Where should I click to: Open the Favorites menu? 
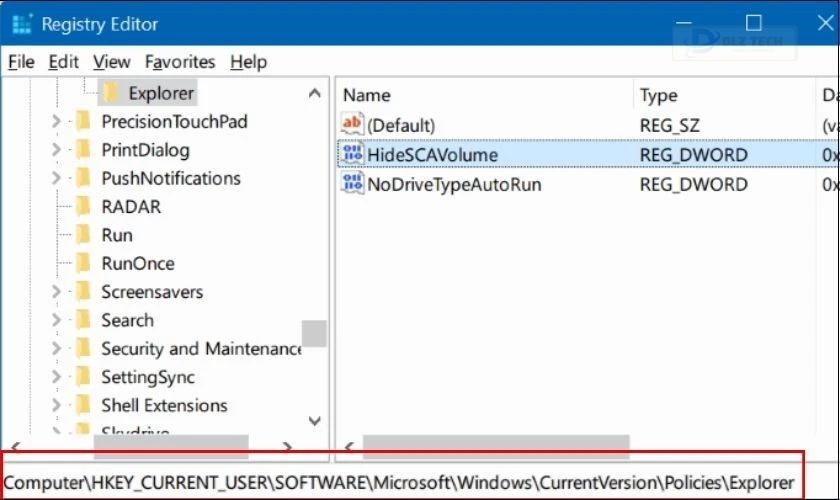pos(180,62)
